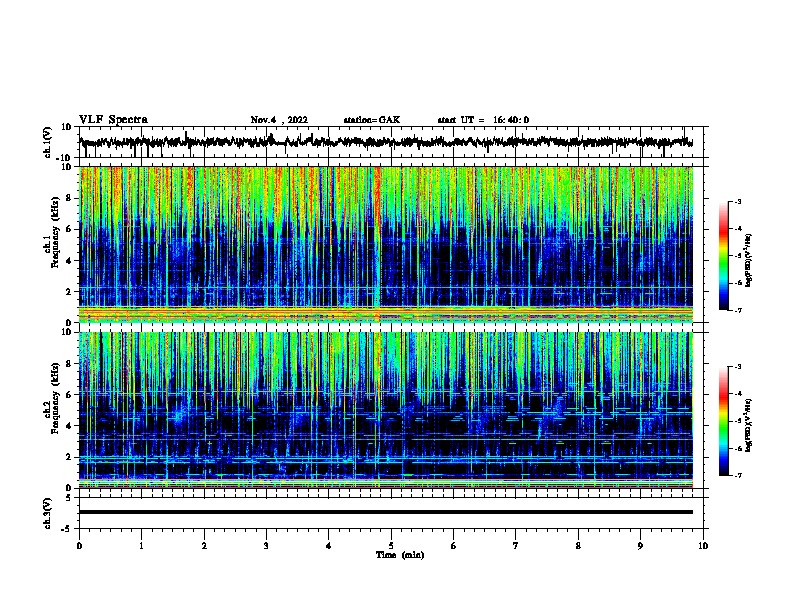Click the ch.3(V) flat black trace
The height and width of the screenshot is (612, 792).
[x=386, y=512]
